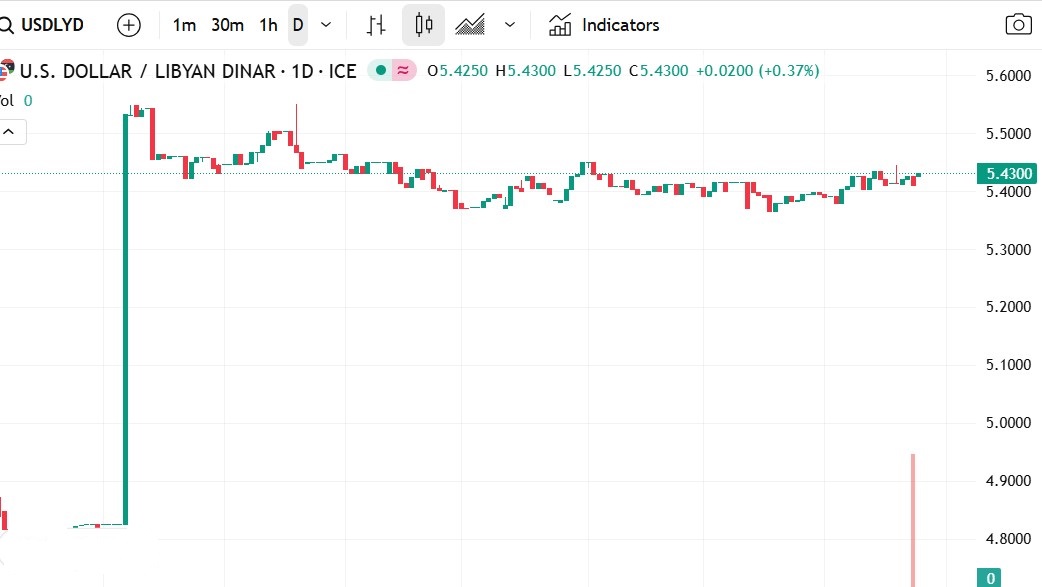Switch to the 1m timeframe

point(184,25)
